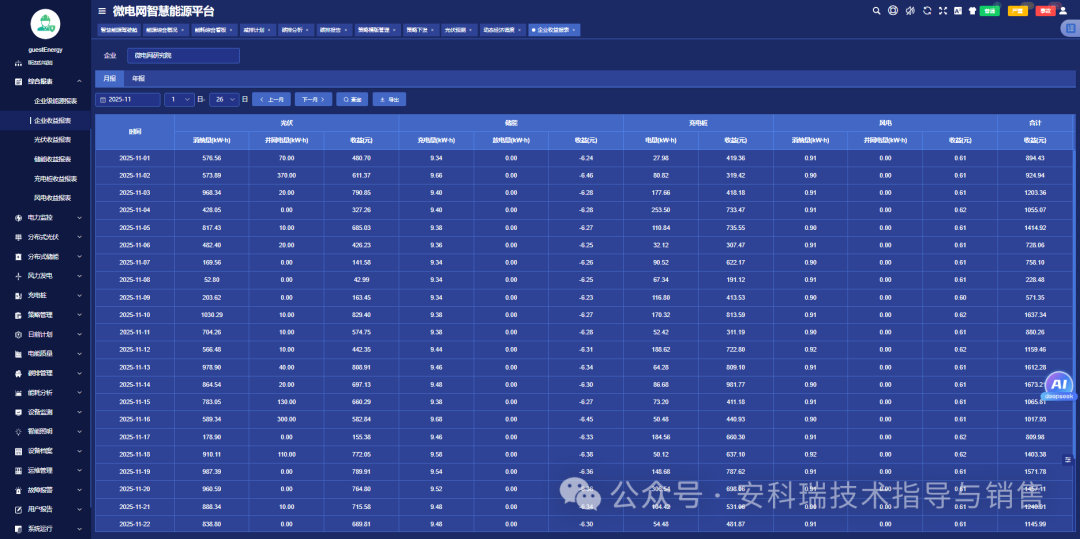Switch to the 减排计划 page tab
The width and height of the screenshot is (1080, 539).
(256, 30)
